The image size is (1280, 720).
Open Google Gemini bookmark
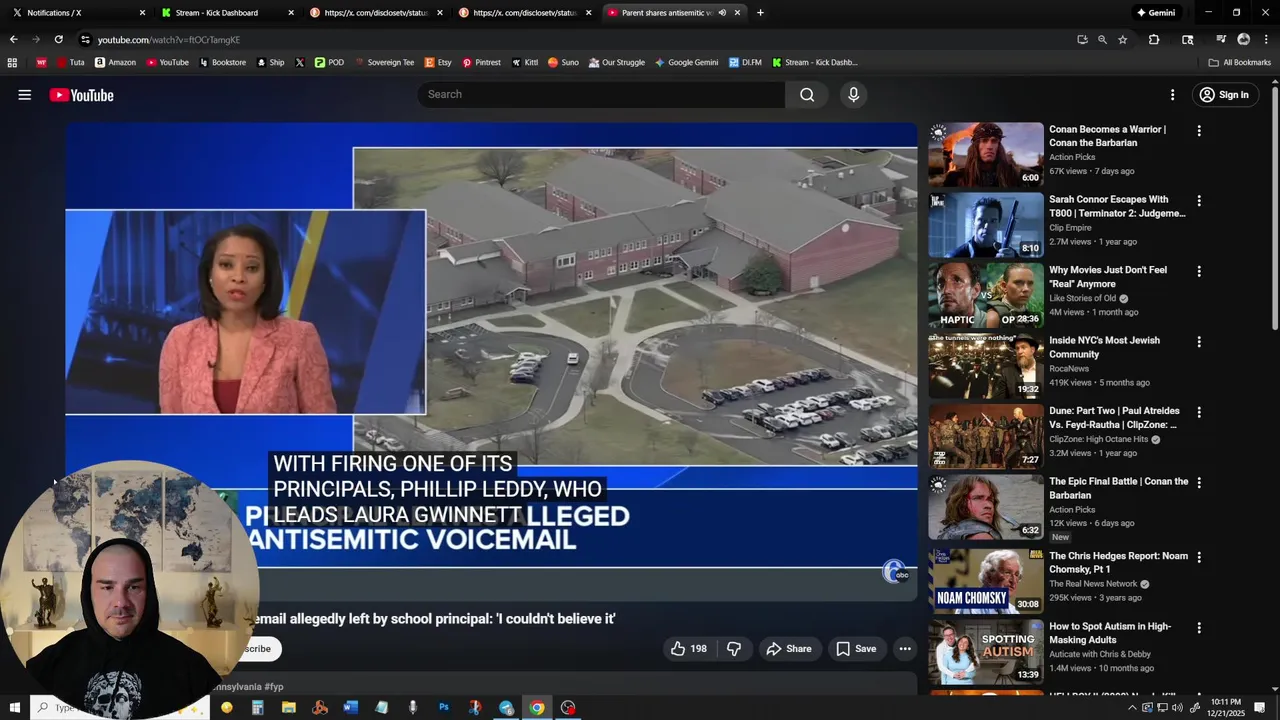(686, 62)
